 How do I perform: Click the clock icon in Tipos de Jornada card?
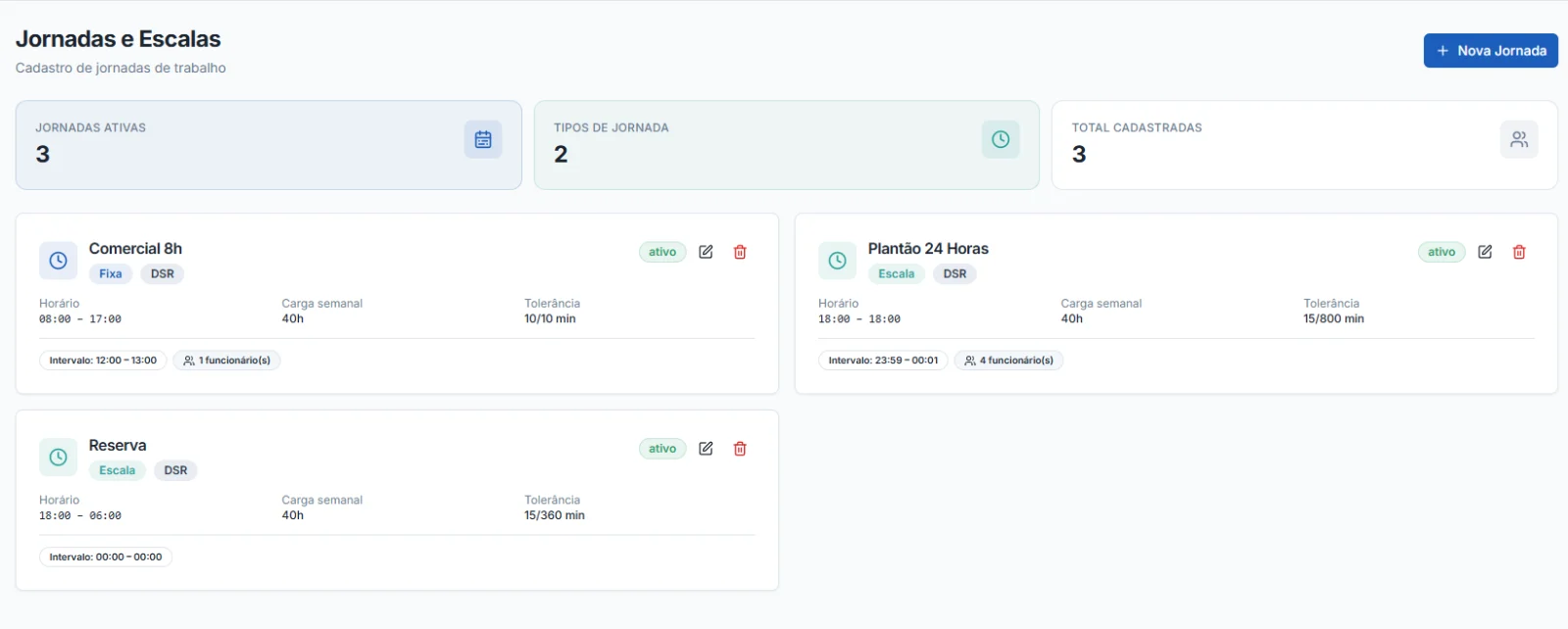1001,139
